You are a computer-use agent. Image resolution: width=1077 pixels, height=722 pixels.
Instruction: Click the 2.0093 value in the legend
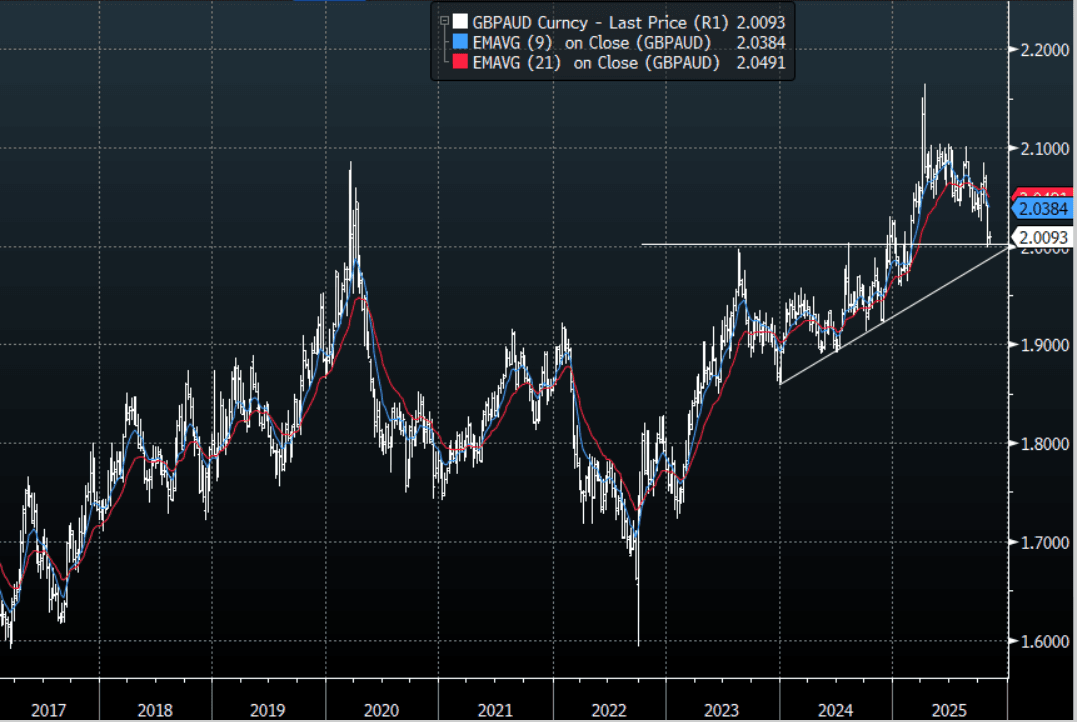click(x=760, y=23)
